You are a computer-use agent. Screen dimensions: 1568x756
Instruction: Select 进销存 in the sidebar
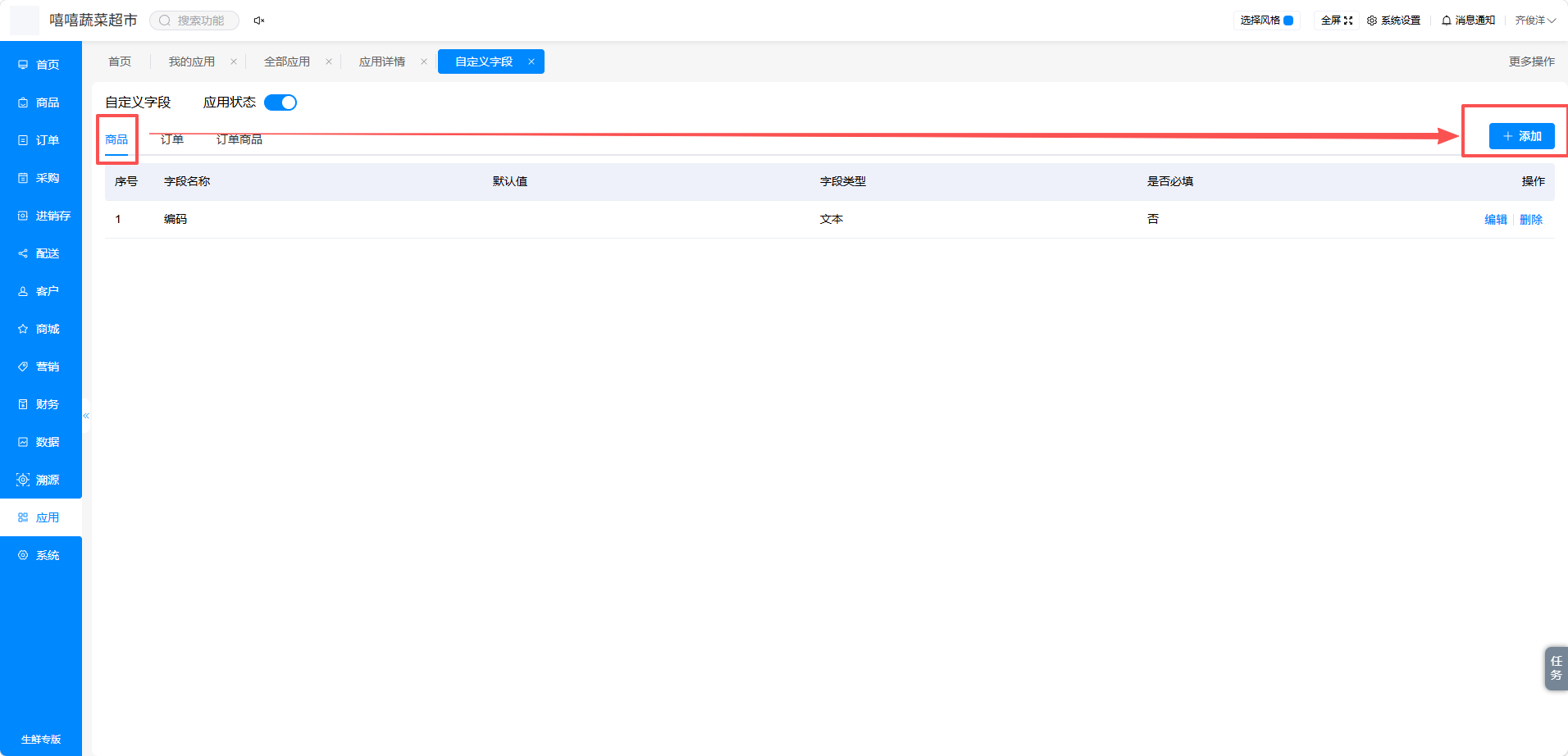click(x=40, y=216)
